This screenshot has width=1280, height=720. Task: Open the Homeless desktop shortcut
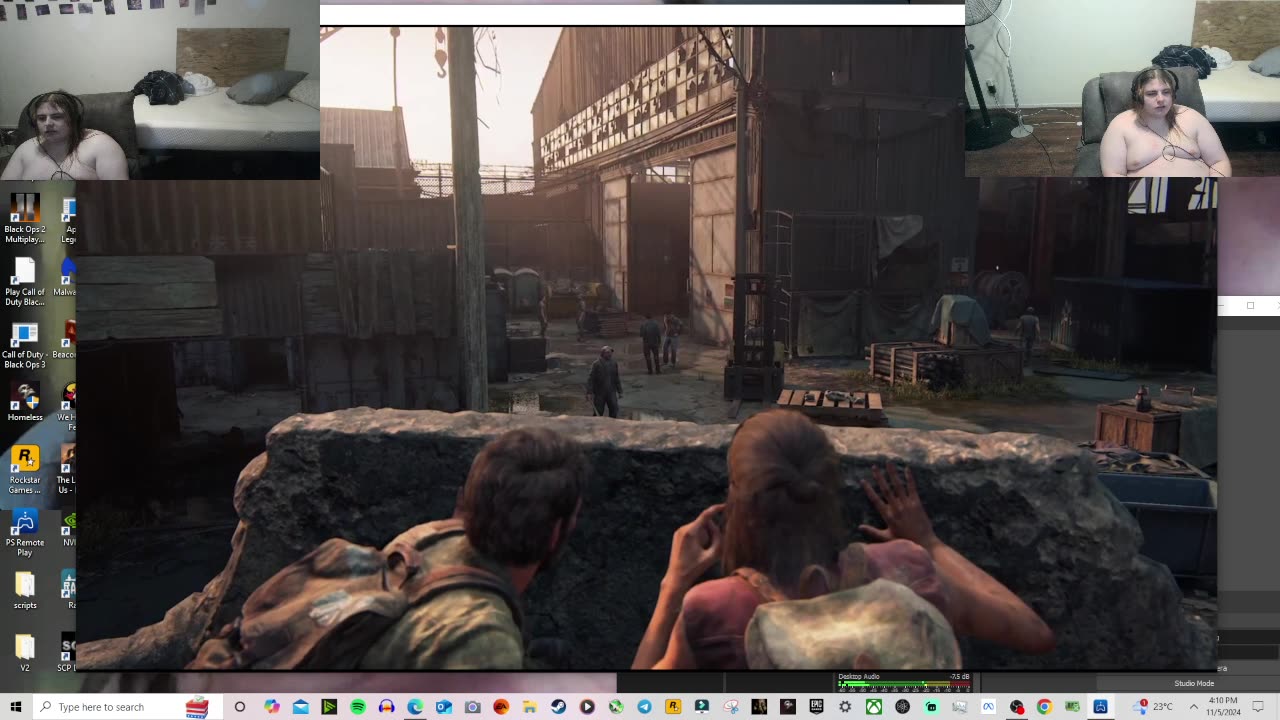24,401
